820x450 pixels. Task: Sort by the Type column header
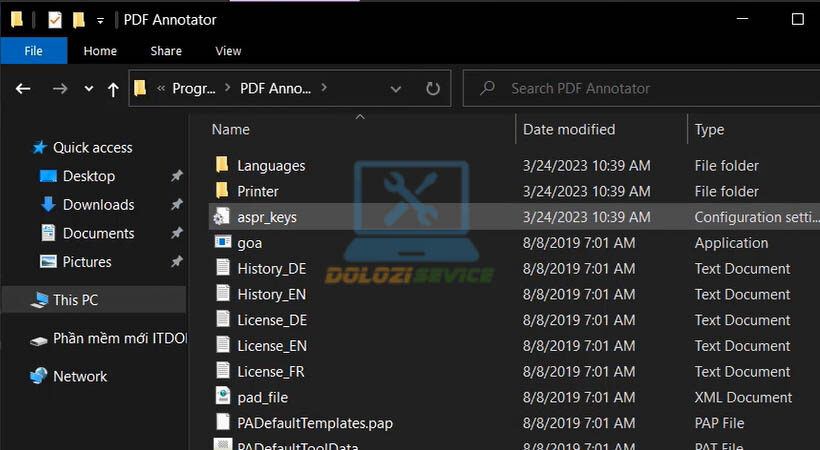point(709,129)
